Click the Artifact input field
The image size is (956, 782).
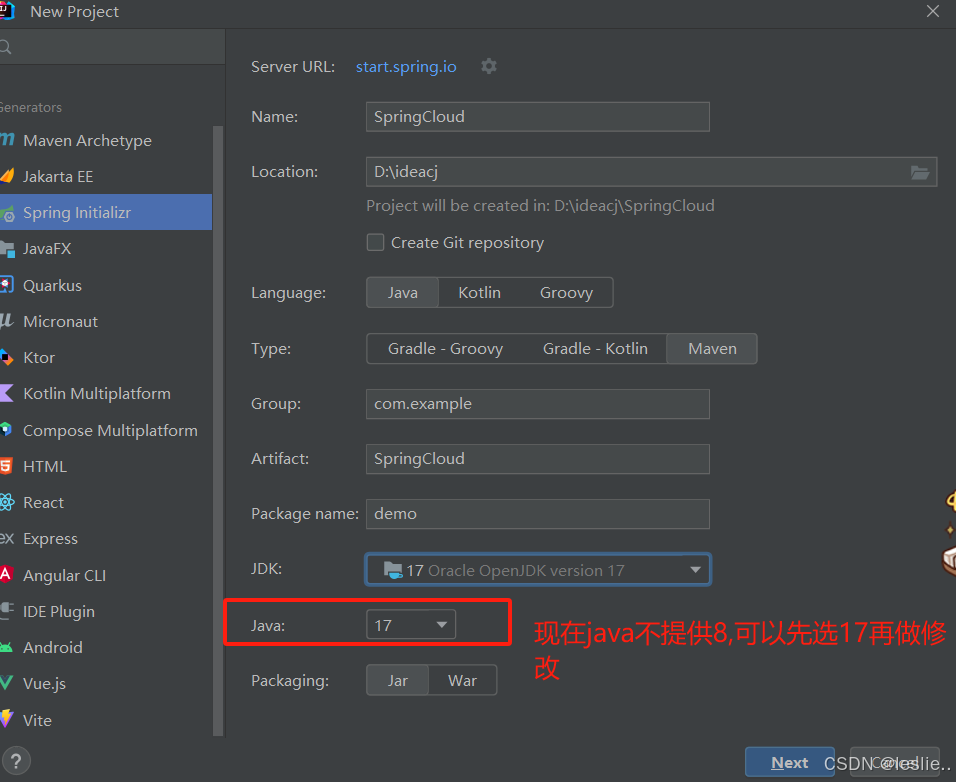pos(538,458)
